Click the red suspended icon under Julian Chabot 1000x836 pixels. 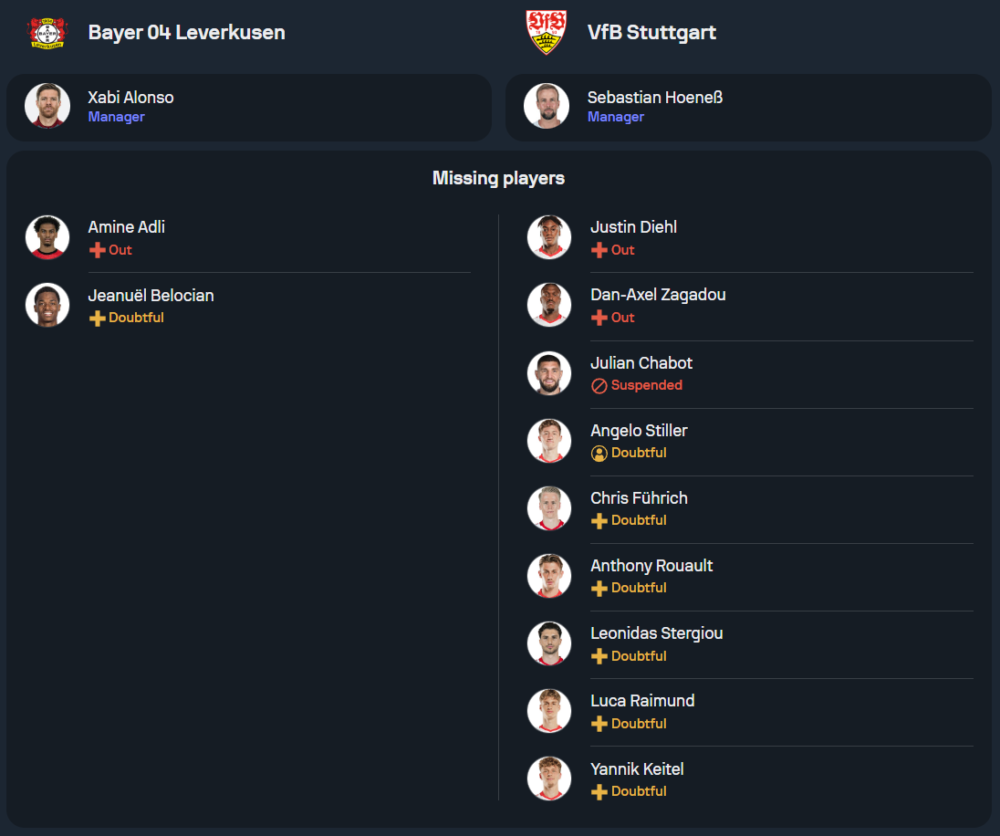coord(599,386)
